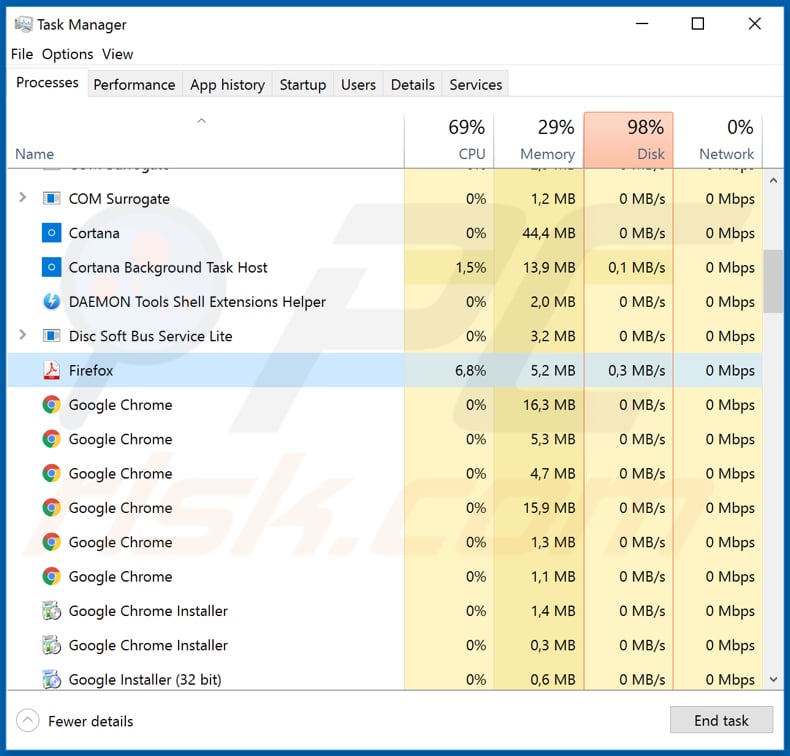Switch to the App history tab
Image resolution: width=790 pixels, height=756 pixels.
click(x=227, y=85)
